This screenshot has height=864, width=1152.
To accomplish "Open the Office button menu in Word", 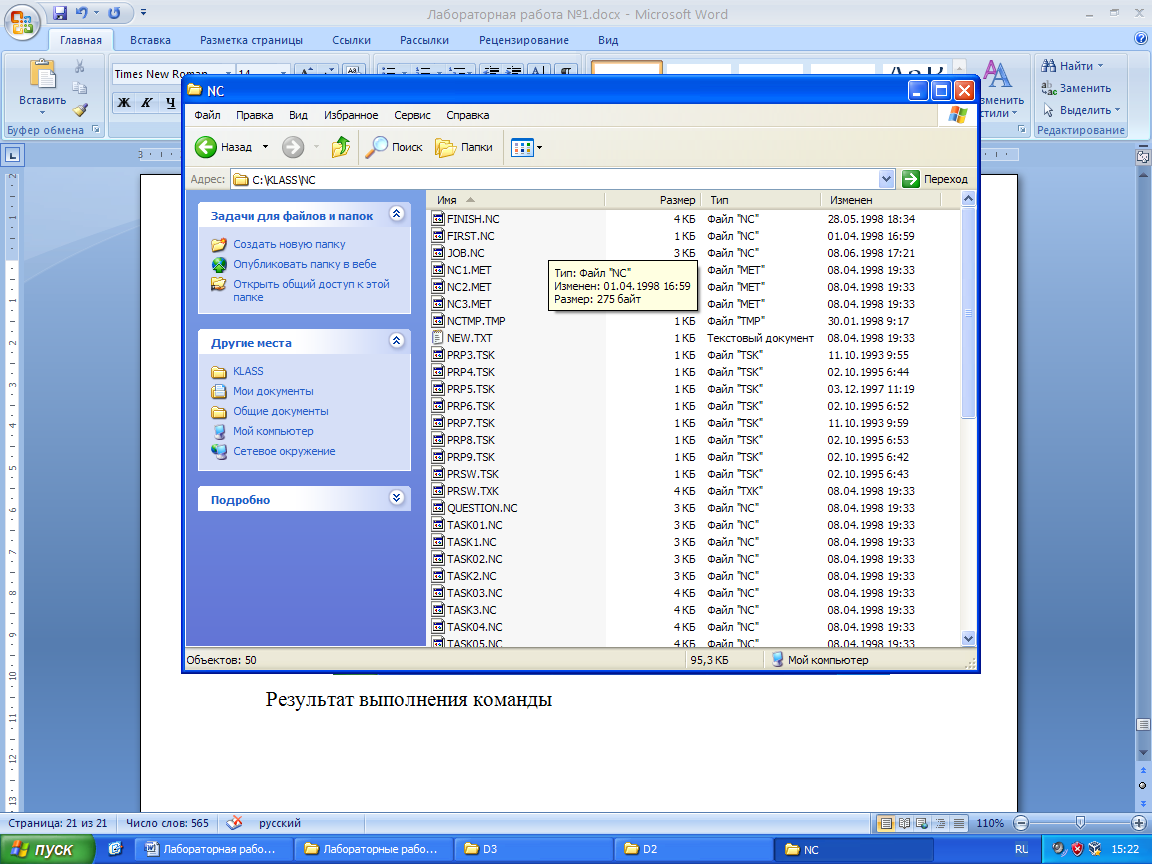I will pos(22,21).
